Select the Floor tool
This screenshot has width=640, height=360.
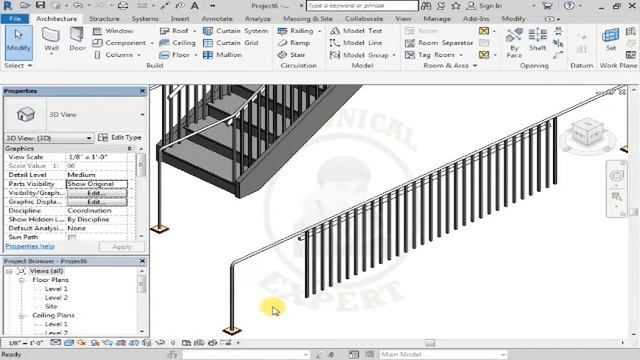click(175, 55)
